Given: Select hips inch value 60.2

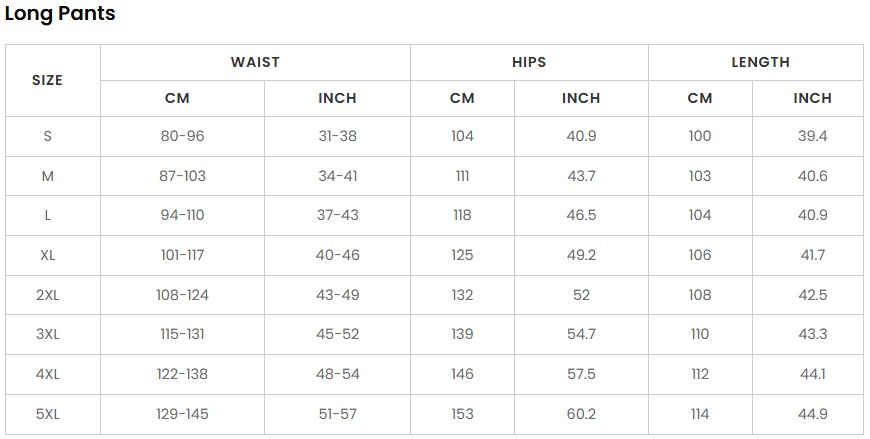Looking at the screenshot, I should 581,414.
